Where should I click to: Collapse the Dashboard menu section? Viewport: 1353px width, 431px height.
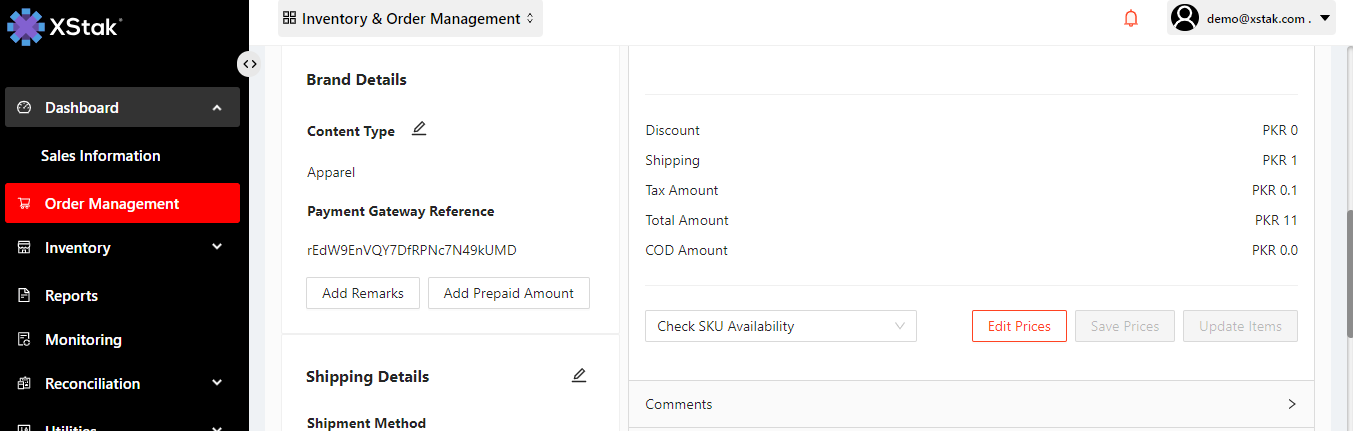click(x=217, y=108)
